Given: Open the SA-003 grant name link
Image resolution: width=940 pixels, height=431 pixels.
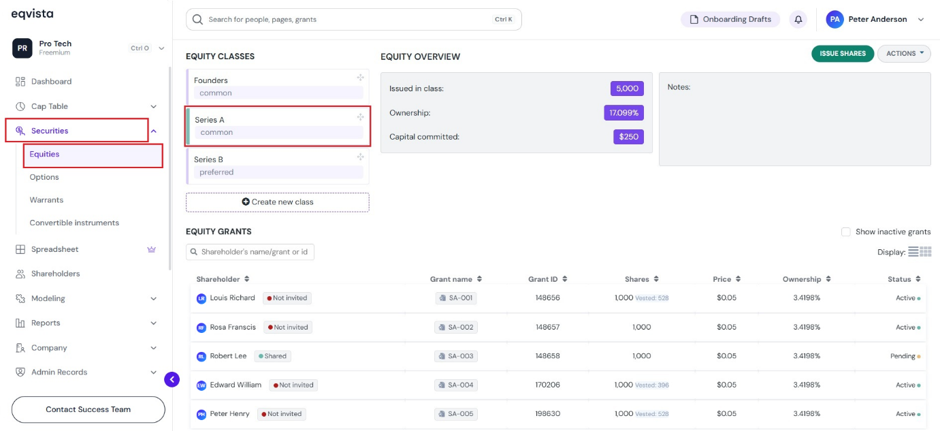Looking at the screenshot, I should click(456, 356).
